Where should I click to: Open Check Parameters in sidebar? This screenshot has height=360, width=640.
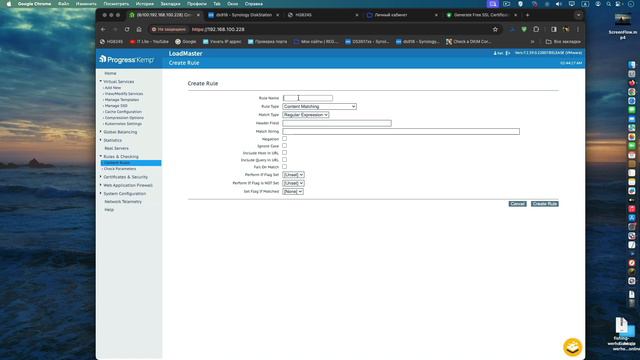click(120, 169)
